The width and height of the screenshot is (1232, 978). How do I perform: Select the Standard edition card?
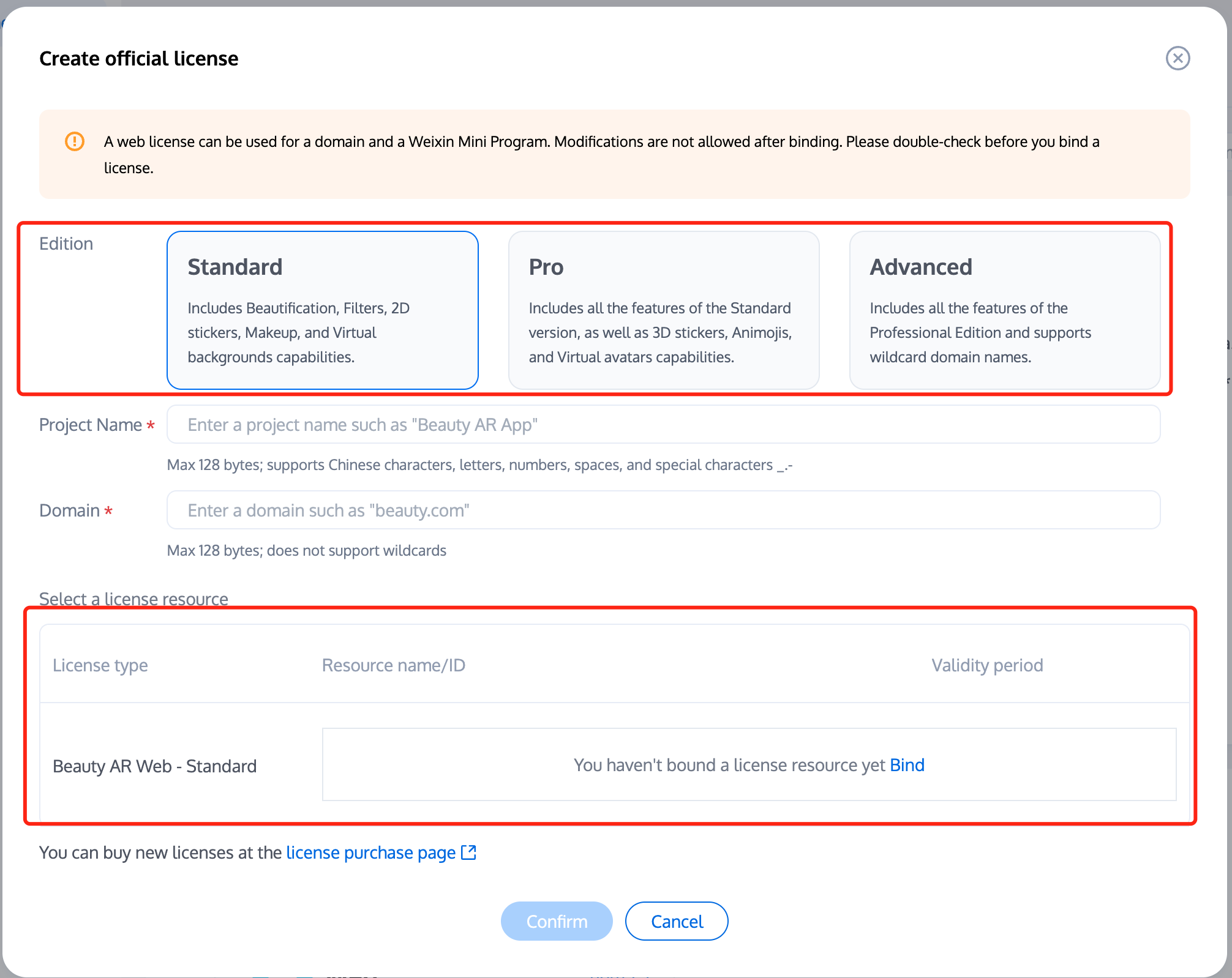coord(322,310)
